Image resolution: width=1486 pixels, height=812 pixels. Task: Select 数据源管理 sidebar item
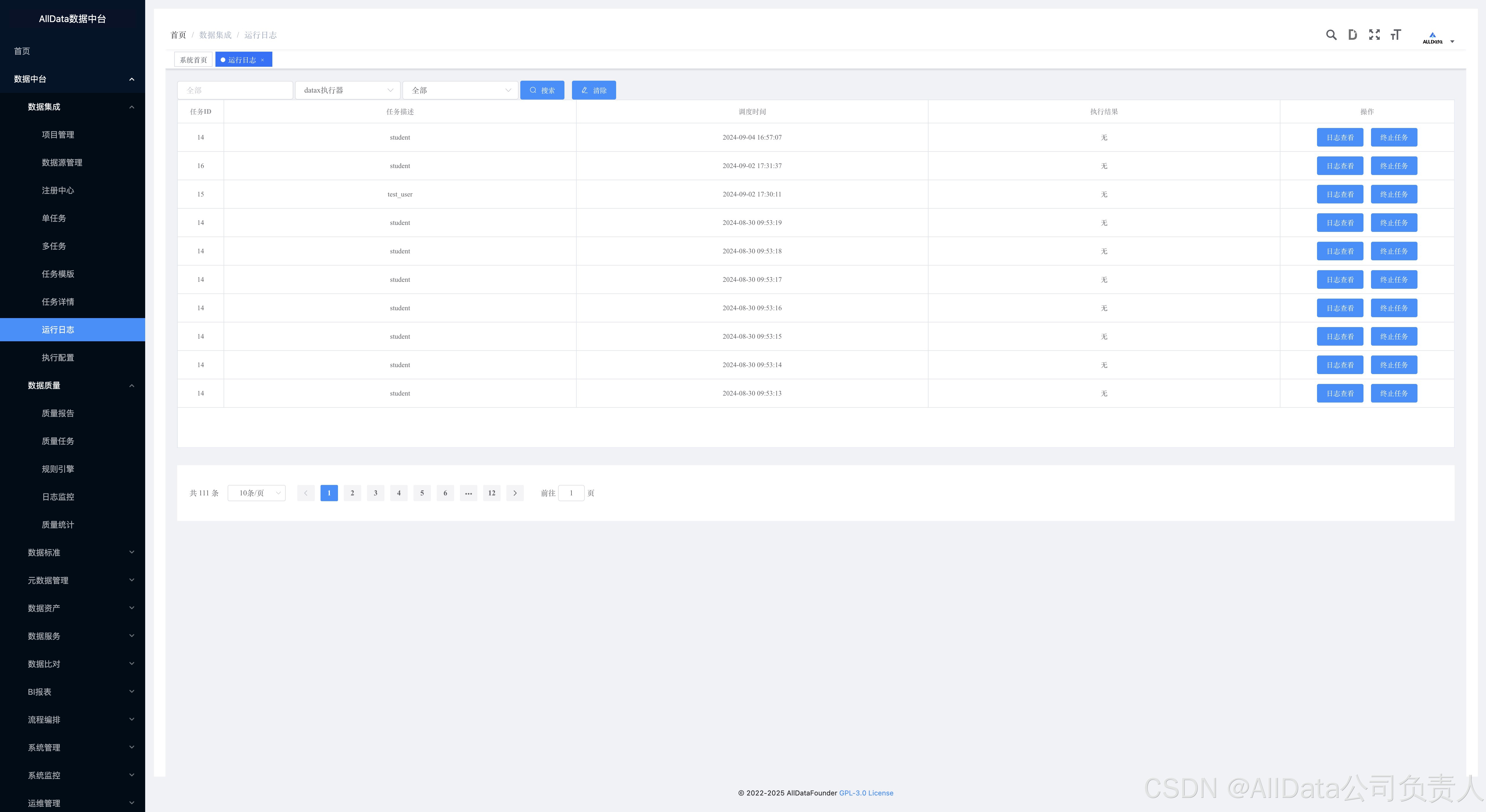pyautogui.click(x=62, y=163)
